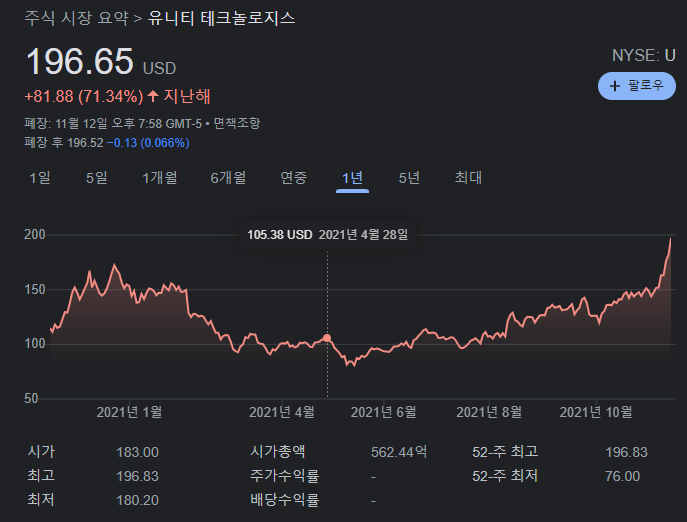Select the 1일 time range tab
Screen dimensions: 687x522
40,178
